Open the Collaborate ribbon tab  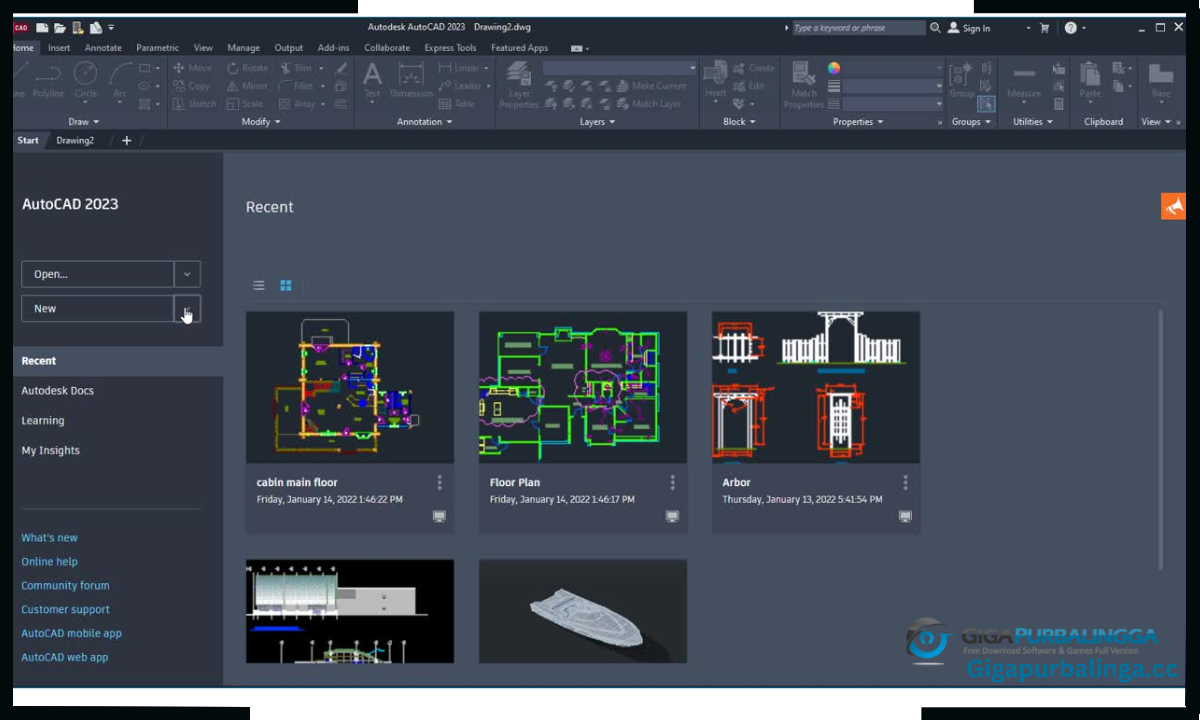pyautogui.click(x=387, y=48)
